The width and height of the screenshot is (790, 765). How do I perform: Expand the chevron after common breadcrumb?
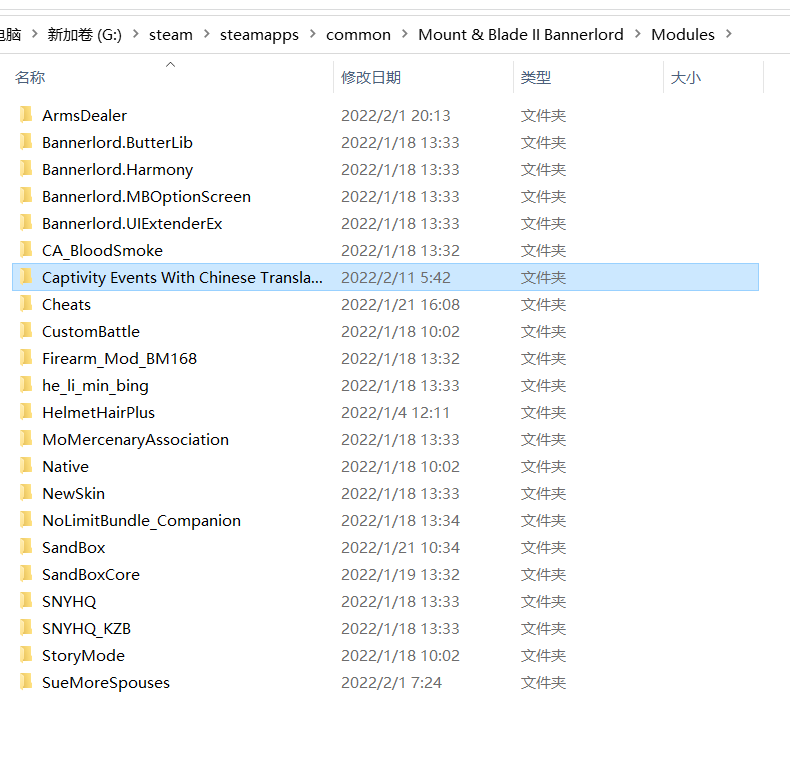405,34
